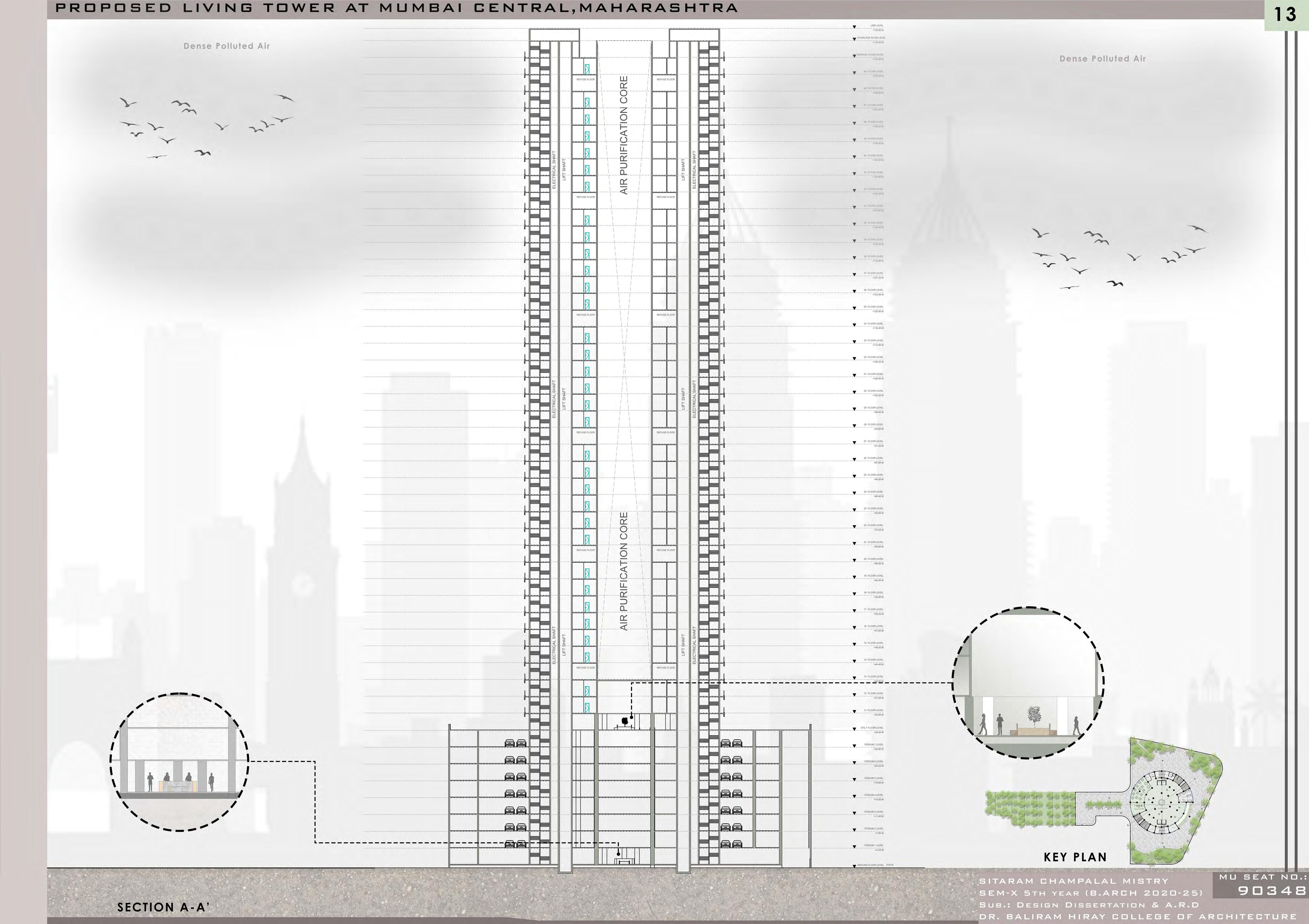The height and width of the screenshot is (924, 1309).
Task: Click the SECTION A-A' label
Action: click(164, 907)
